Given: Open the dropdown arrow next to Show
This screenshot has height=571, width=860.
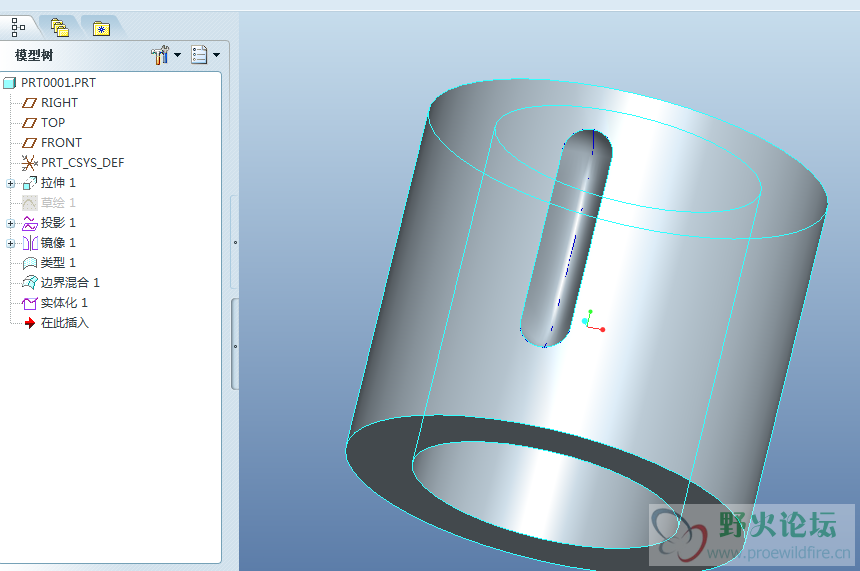Looking at the screenshot, I should click(216, 55).
